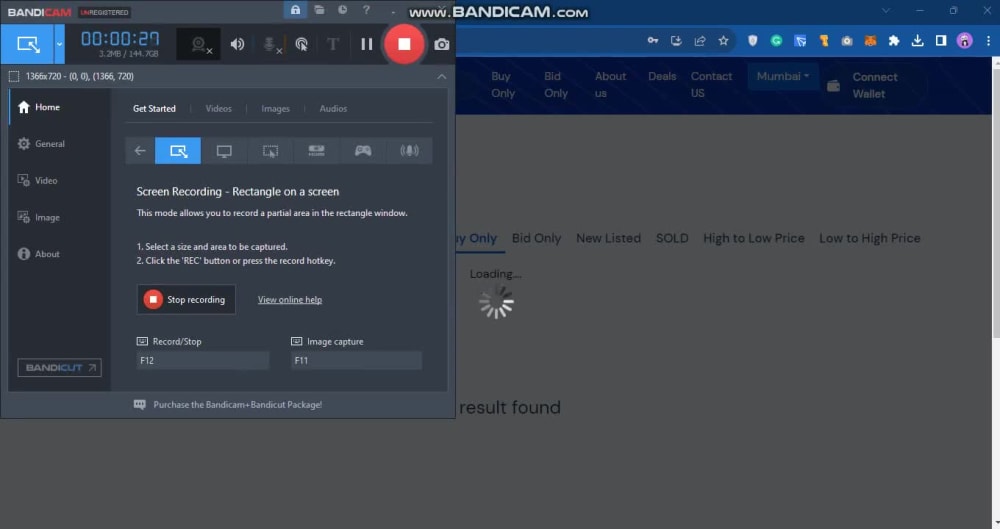Viewport: 1000px width, 529px height.
Task: Open Image settings in Bandicam sidebar
Action: click(x=59, y=217)
